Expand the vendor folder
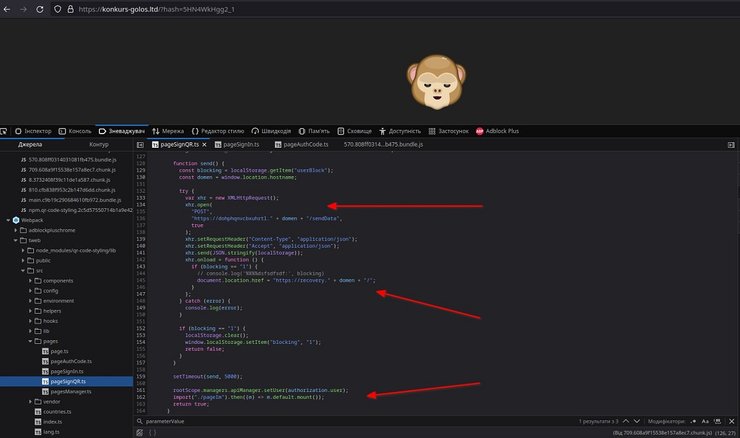The width and height of the screenshot is (740, 438). point(31,402)
